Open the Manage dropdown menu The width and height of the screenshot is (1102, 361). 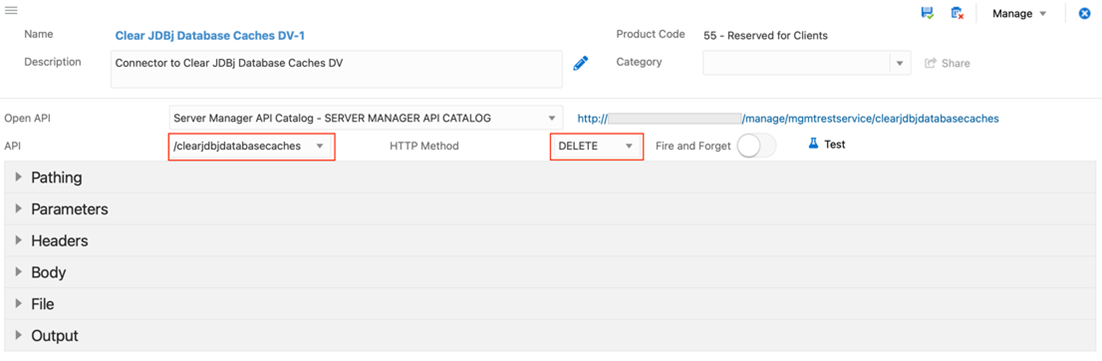[x=1019, y=14]
